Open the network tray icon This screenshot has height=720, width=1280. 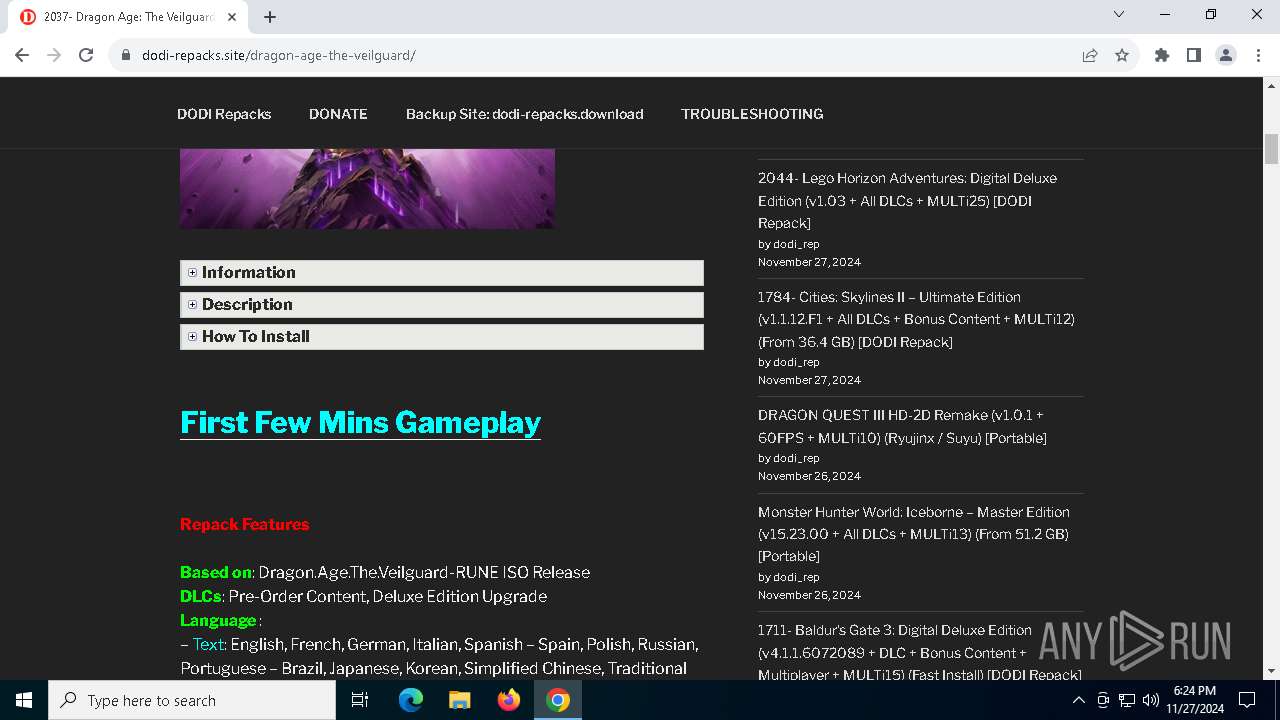(1127, 700)
